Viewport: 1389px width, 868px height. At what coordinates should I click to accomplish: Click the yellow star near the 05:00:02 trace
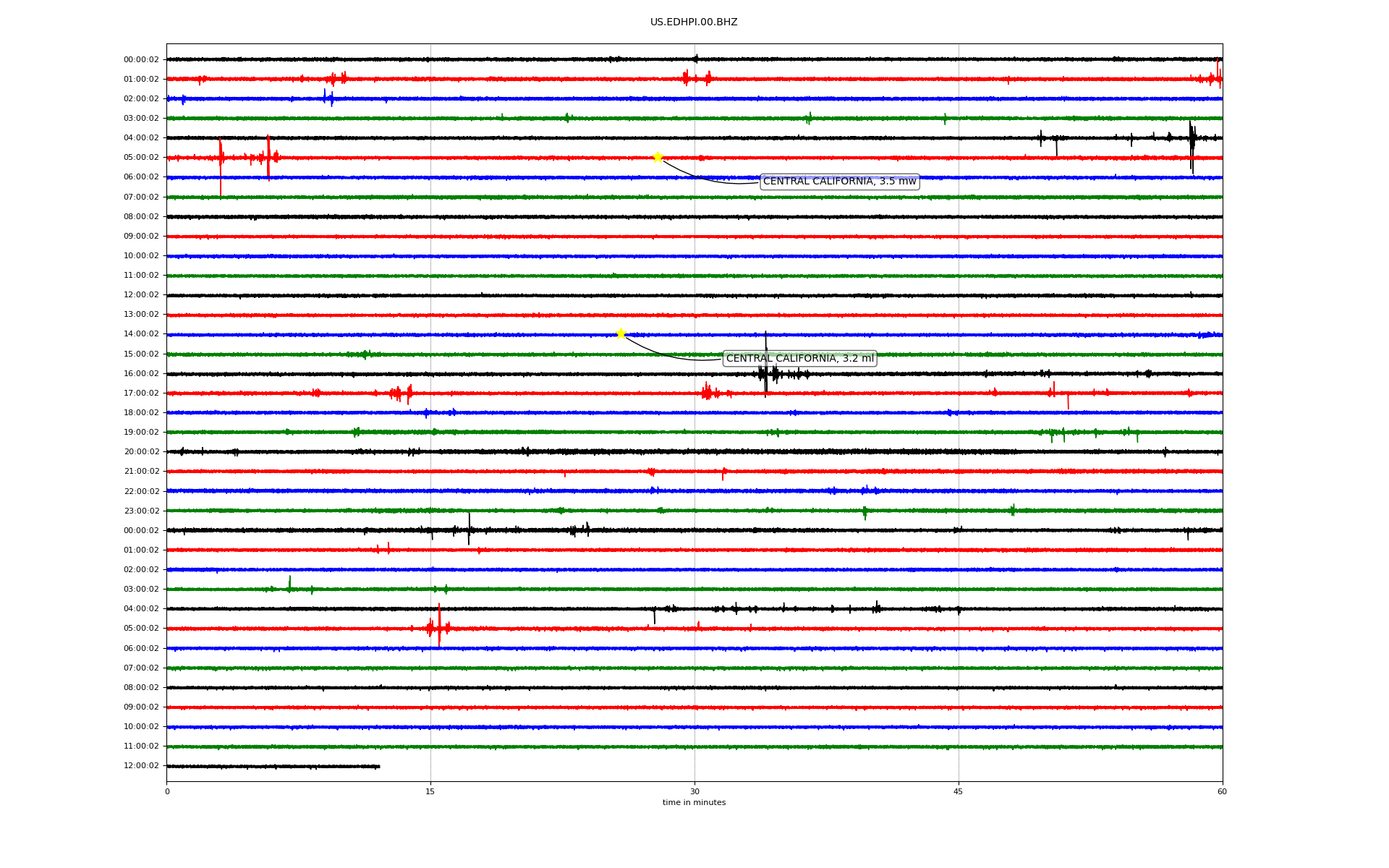point(657,157)
